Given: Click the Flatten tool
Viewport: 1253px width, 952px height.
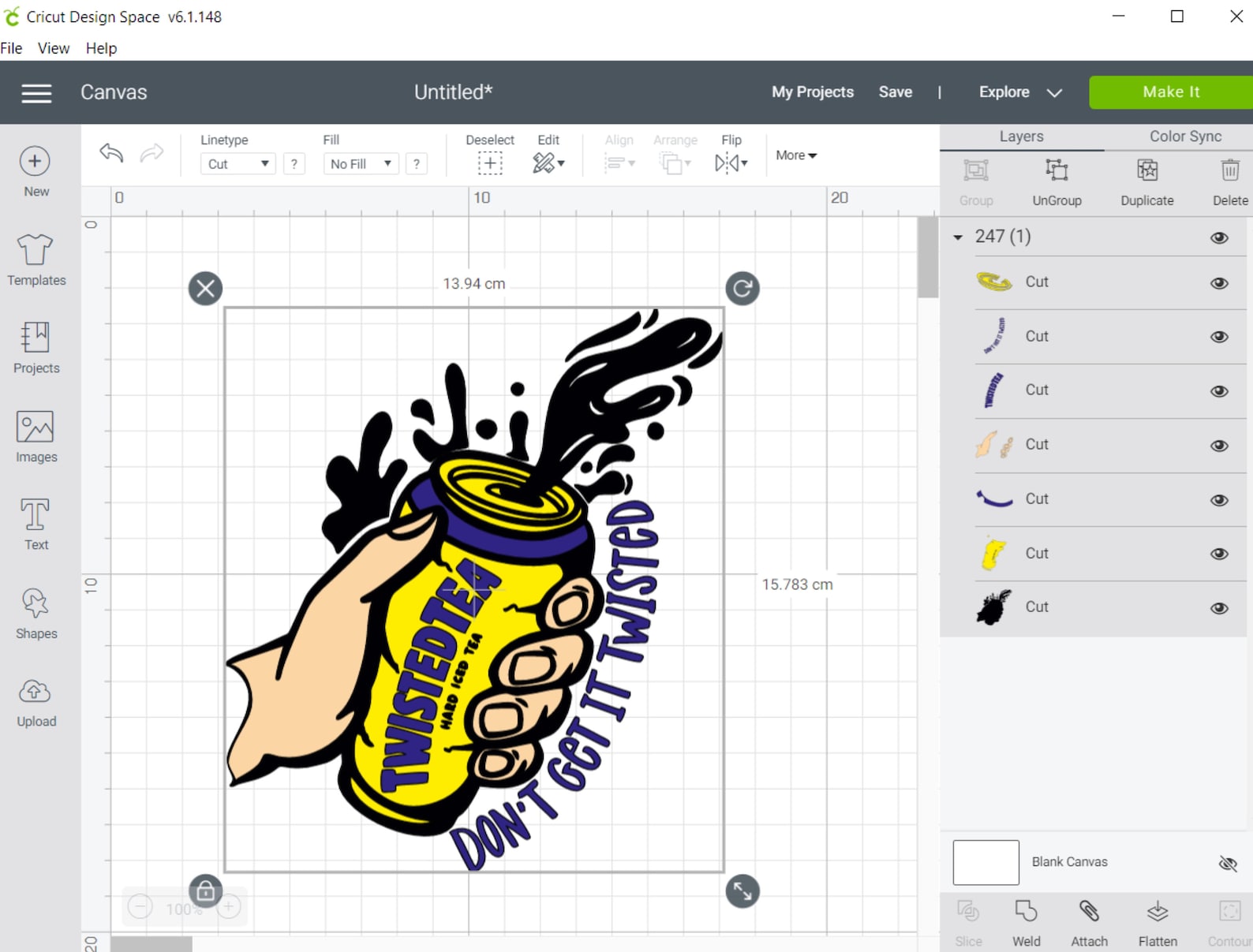Looking at the screenshot, I should click(1158, 923).
